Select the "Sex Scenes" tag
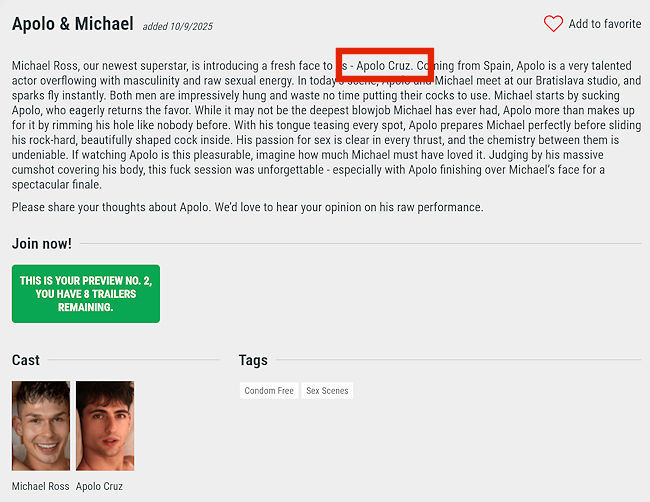Screen dimensions: 650x502 pyautogui.click(x=327, y=391)
